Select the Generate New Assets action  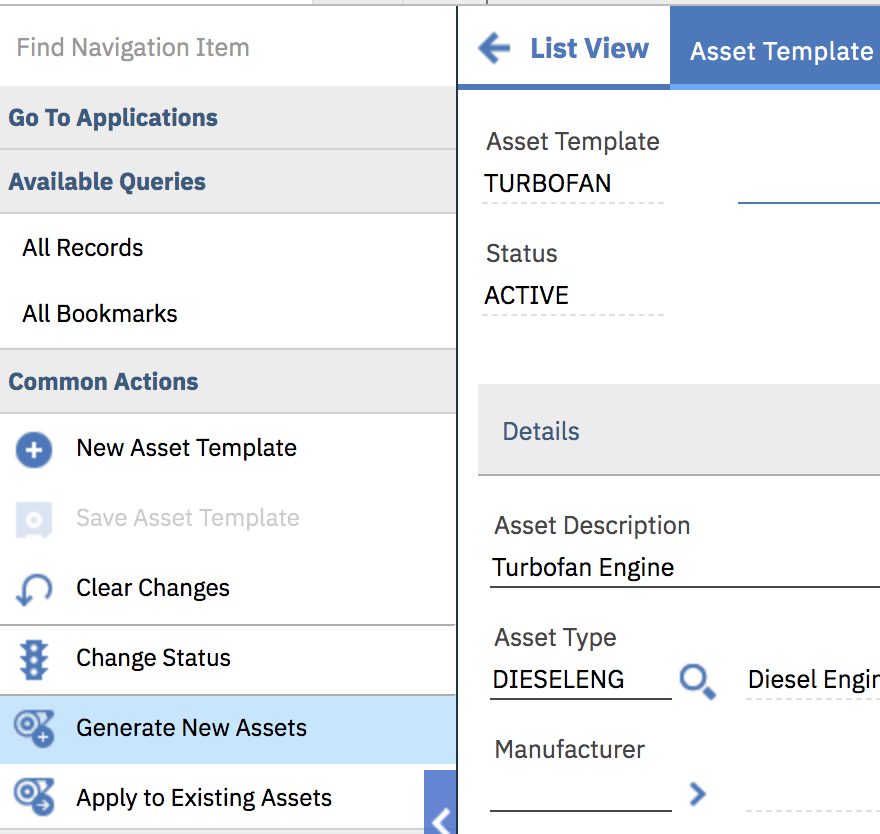coord(191,728)
